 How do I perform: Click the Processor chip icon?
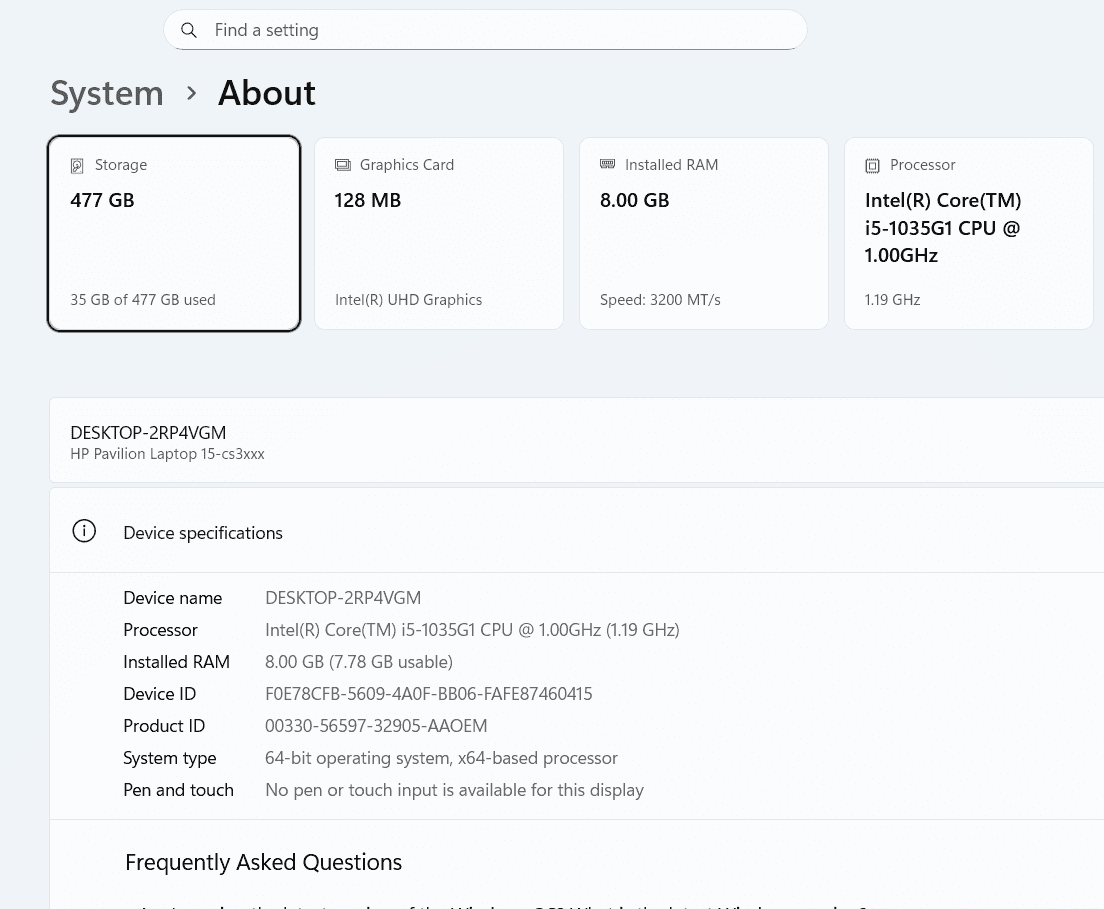pos(872,166)
